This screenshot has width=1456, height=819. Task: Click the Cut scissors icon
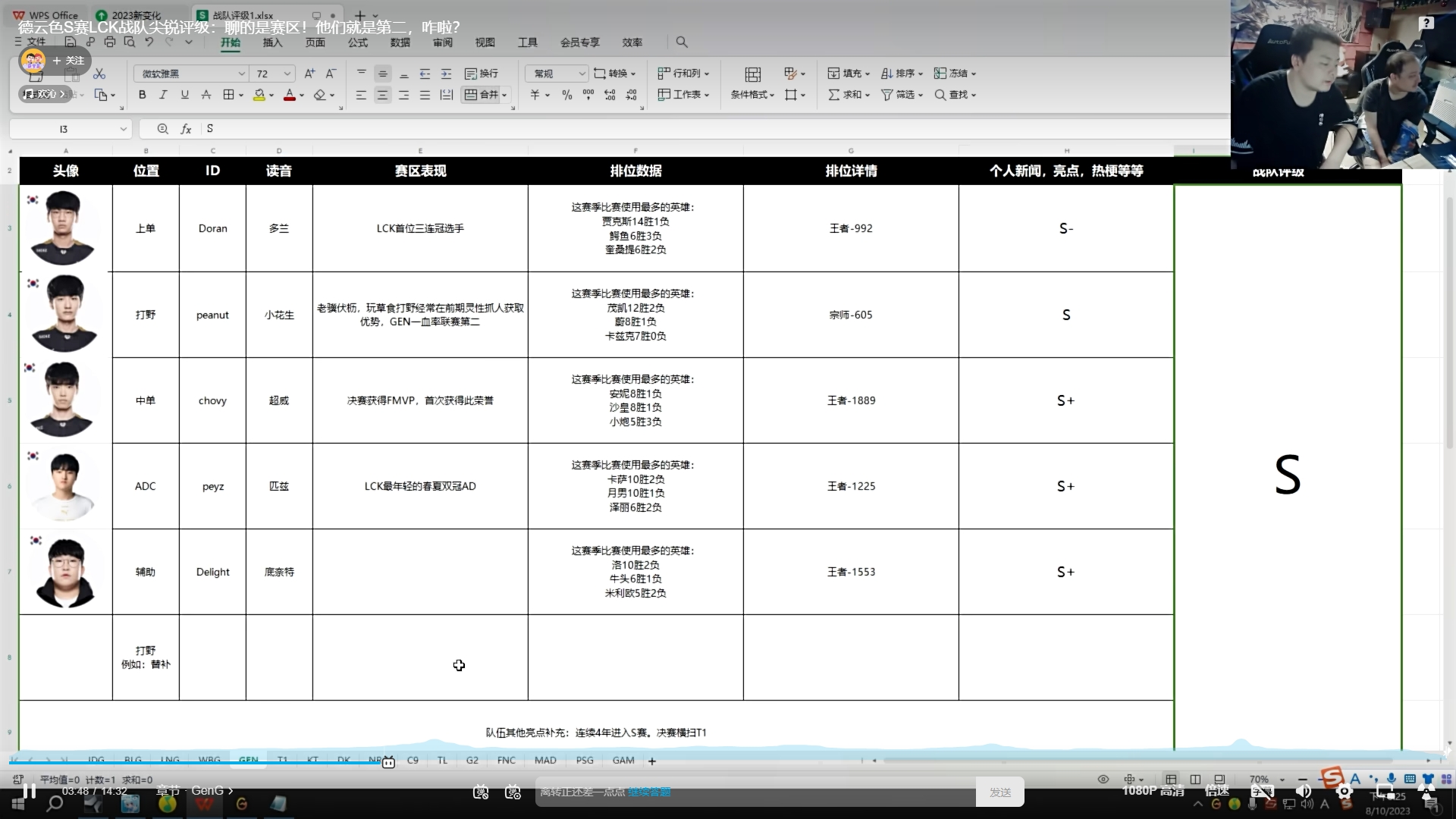click(x=99, y=74)
